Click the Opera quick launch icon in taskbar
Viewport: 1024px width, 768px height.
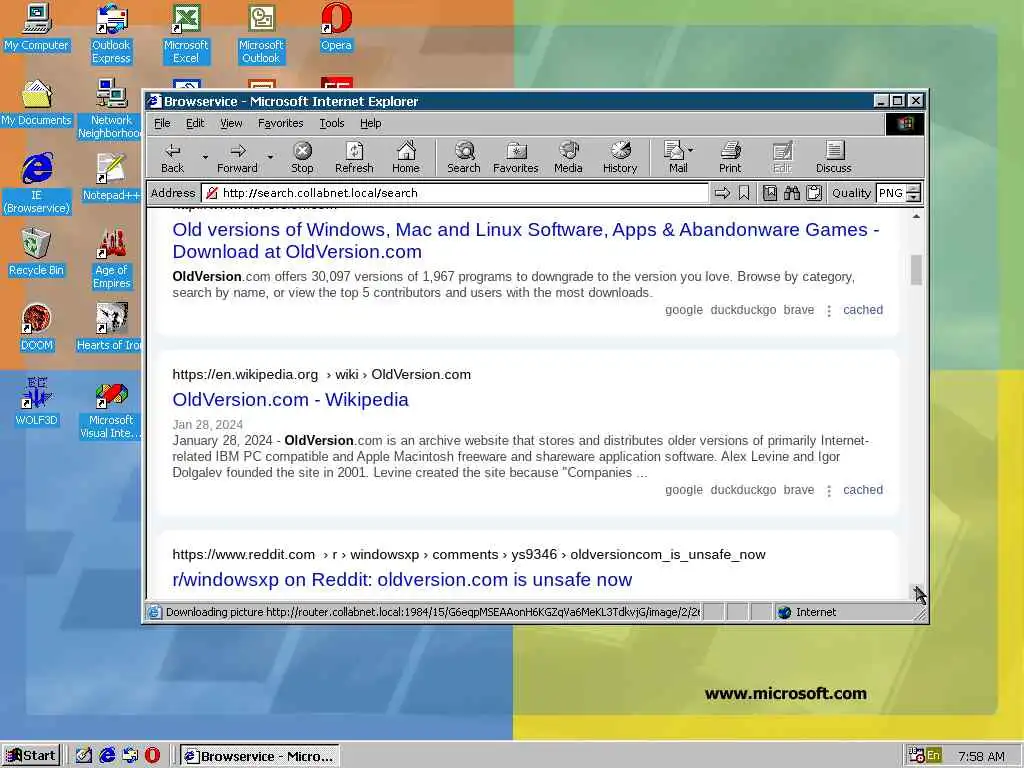(x=152, y=756)
